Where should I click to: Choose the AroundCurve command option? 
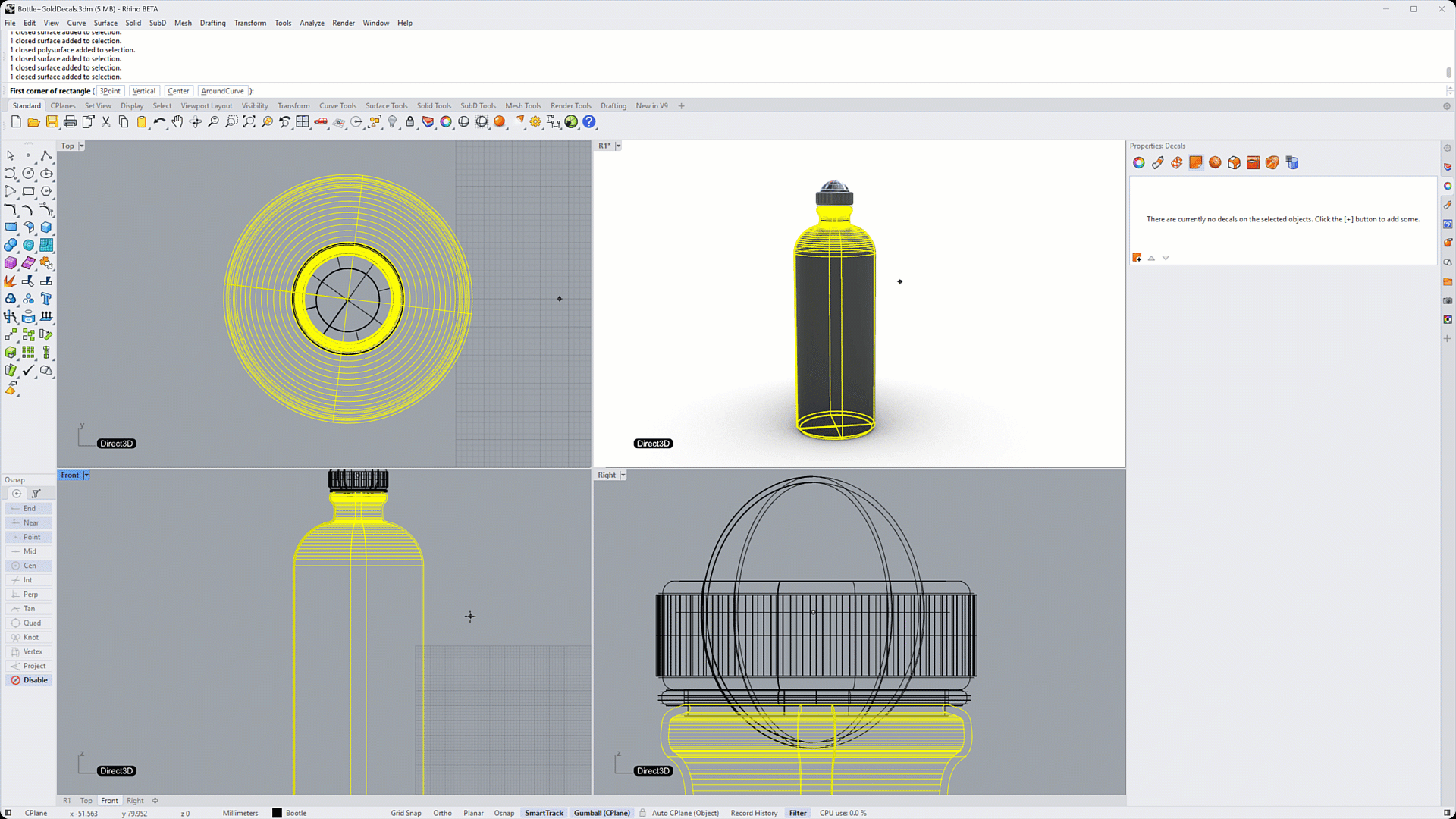tap(223, 91)
